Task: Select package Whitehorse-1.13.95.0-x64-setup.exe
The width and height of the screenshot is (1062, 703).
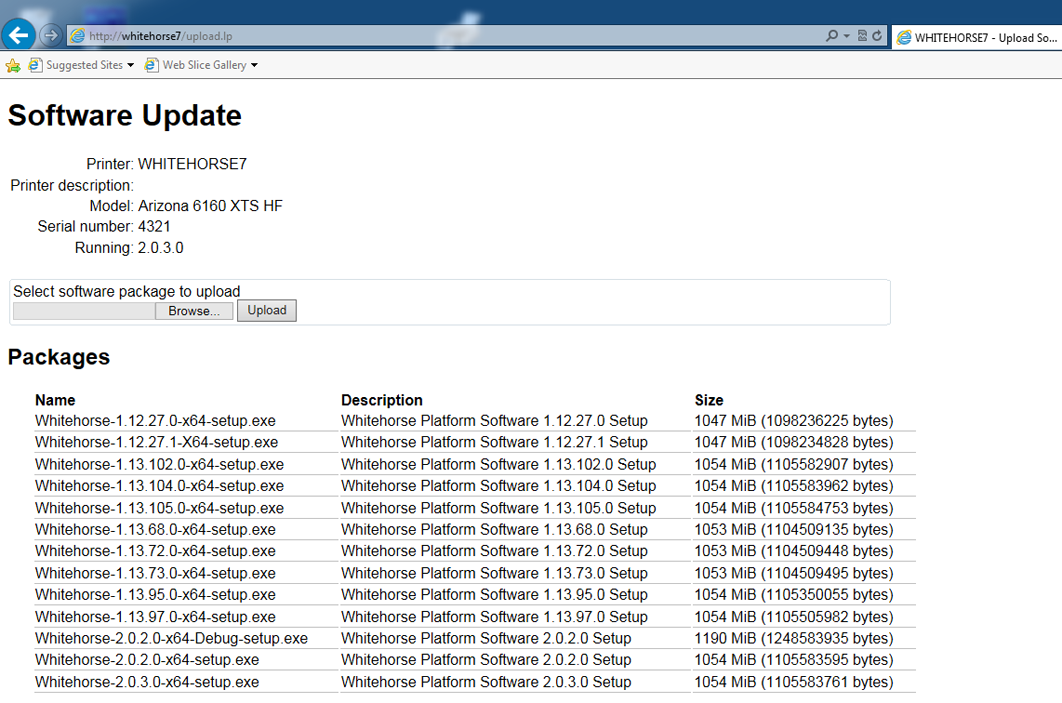Action: [156, 595]
